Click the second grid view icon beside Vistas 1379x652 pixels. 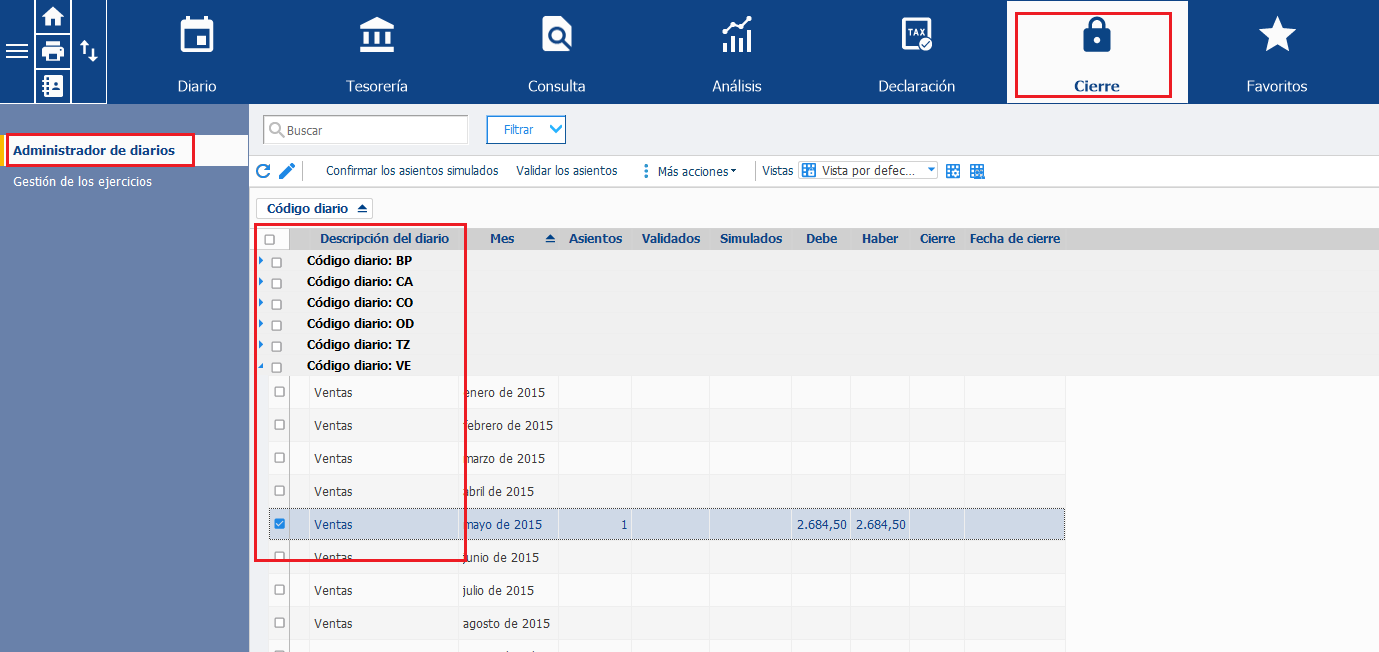click(977, 171)
